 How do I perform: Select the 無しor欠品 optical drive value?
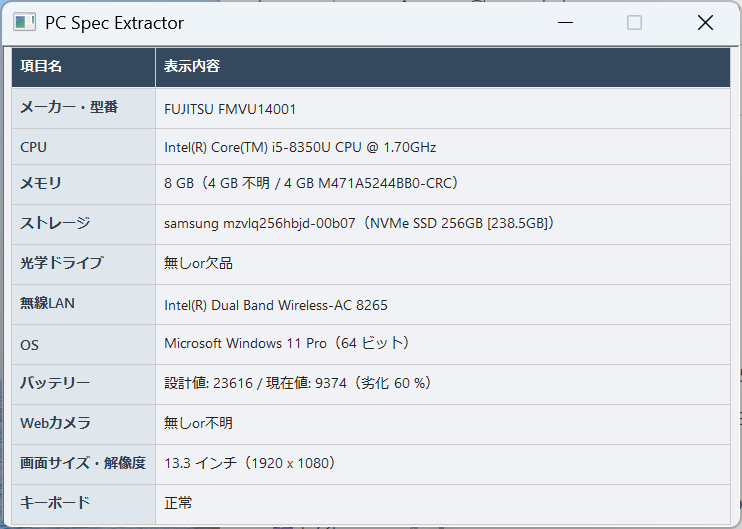[198, 263]
